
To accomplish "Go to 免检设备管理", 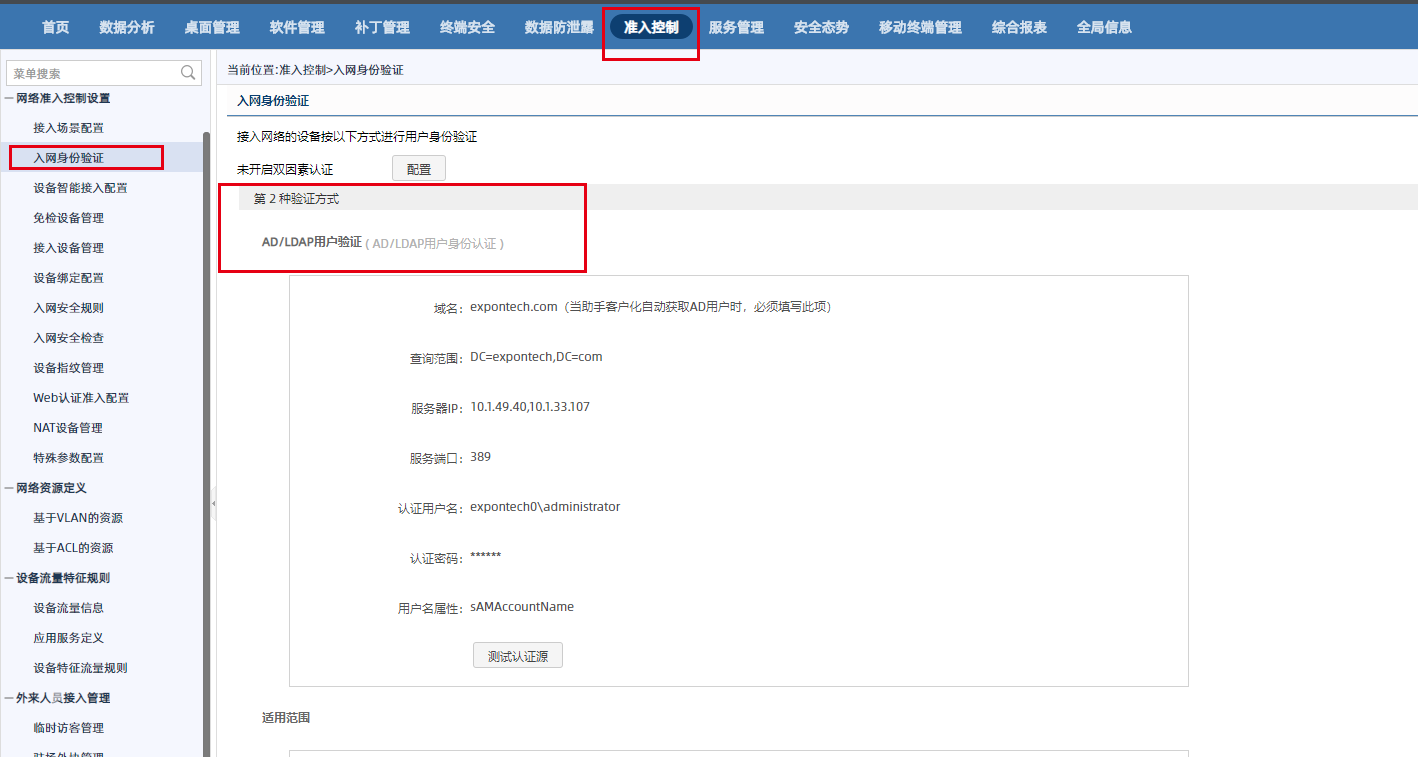I will (x=68, y=218).
